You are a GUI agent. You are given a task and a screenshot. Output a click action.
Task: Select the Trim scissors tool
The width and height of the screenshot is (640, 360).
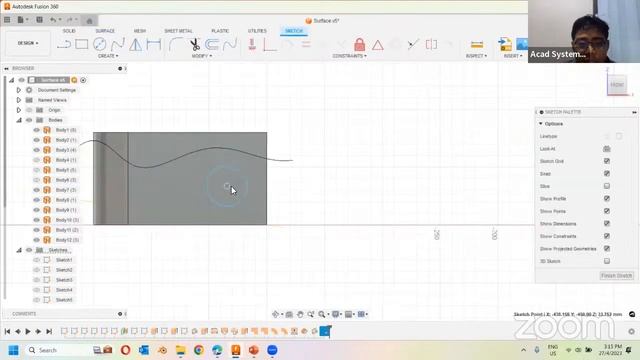pos(195,44)
